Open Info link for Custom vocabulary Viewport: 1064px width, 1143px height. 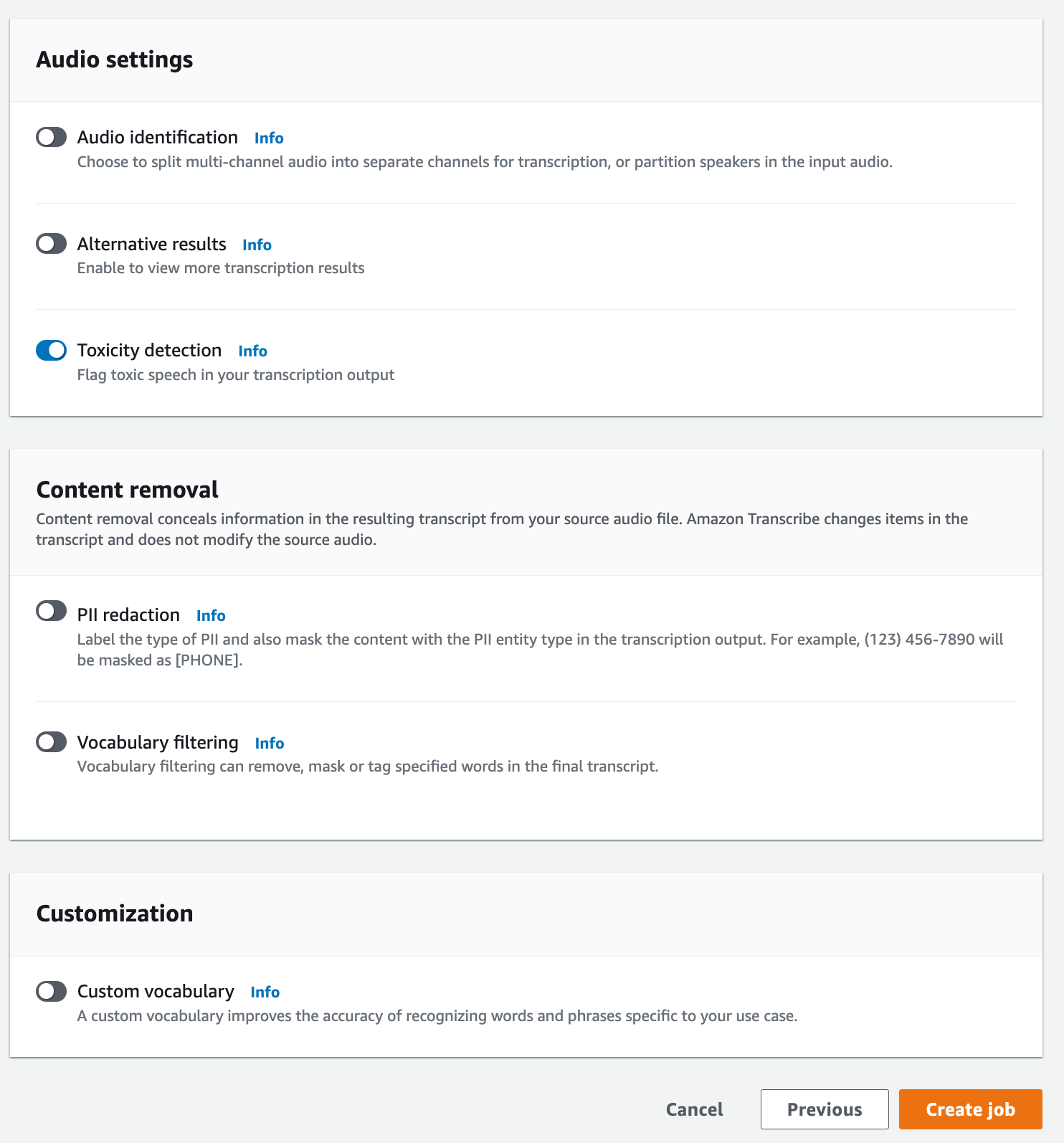point(265,992)
